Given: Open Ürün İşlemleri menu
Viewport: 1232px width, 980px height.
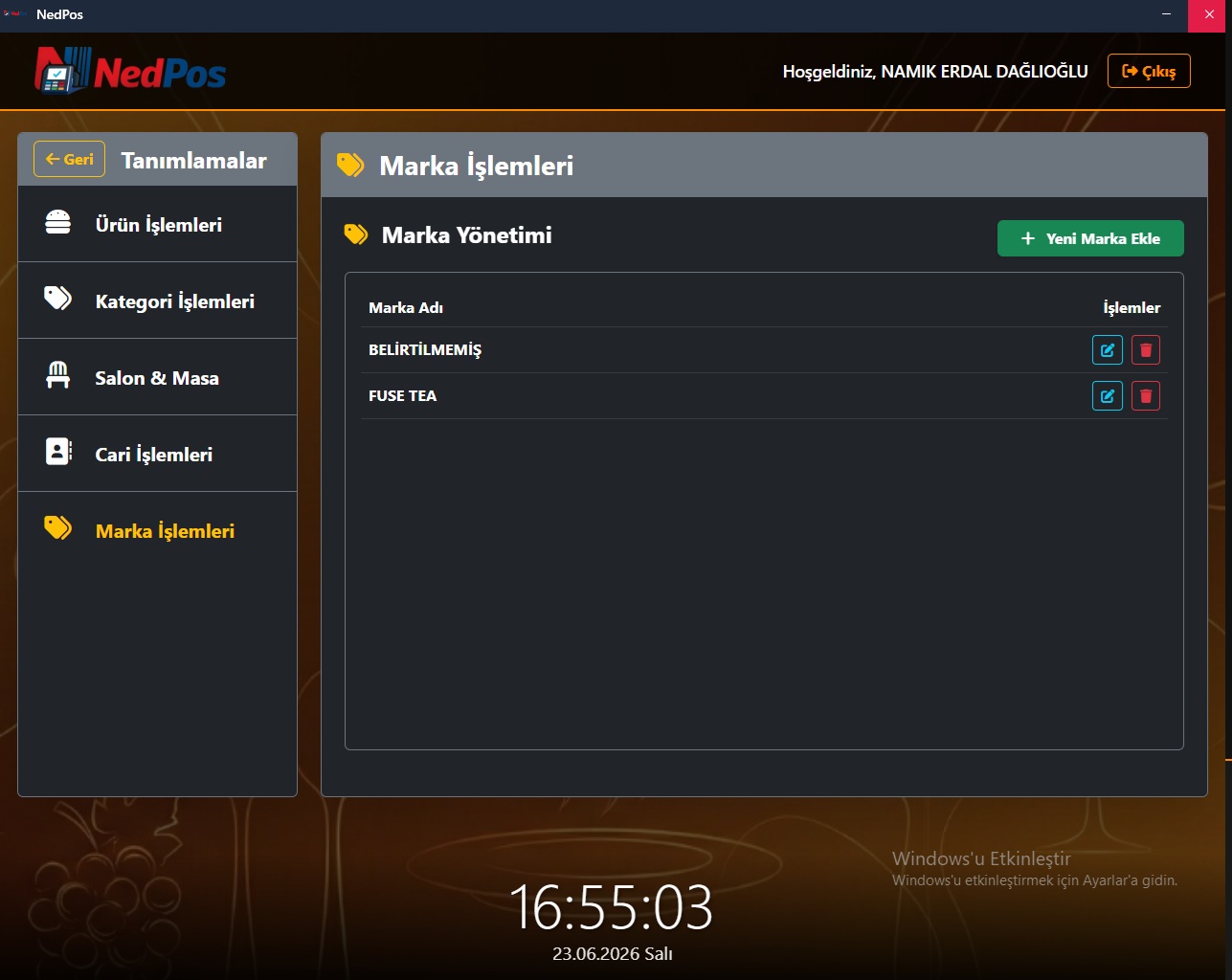Looking at the screenshot, I should (158, 224).
